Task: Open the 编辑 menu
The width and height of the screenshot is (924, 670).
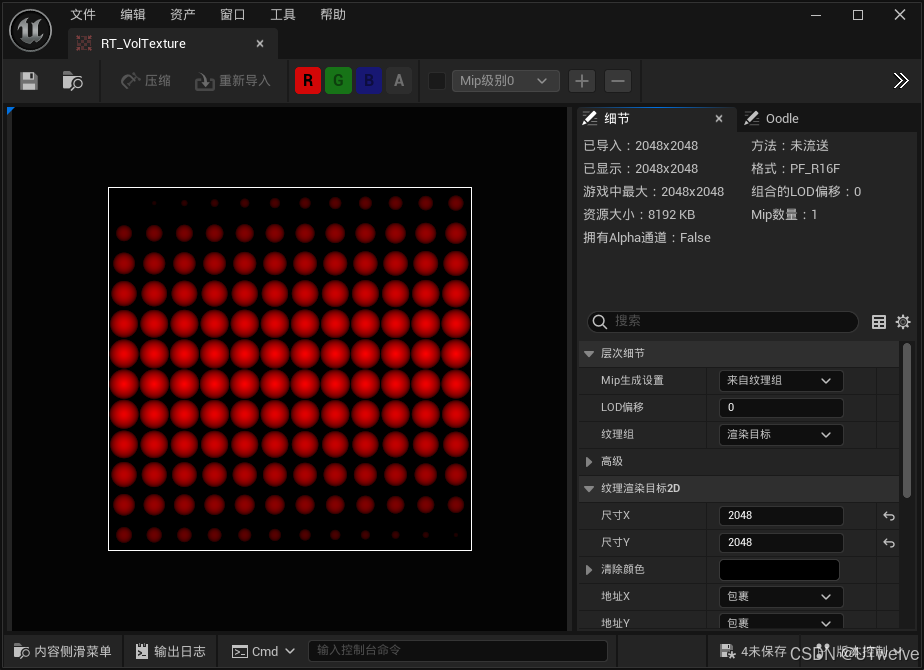Action: coord(133,14)
